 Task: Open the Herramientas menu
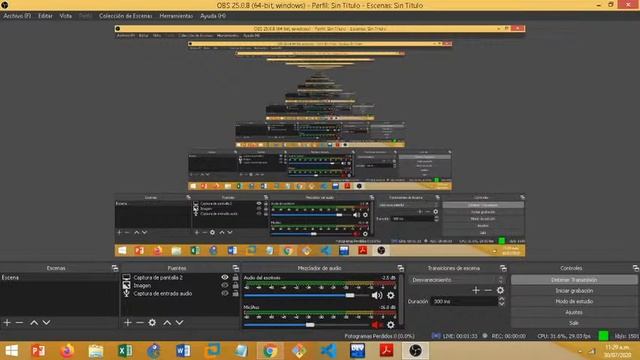(x=176, y=16)
